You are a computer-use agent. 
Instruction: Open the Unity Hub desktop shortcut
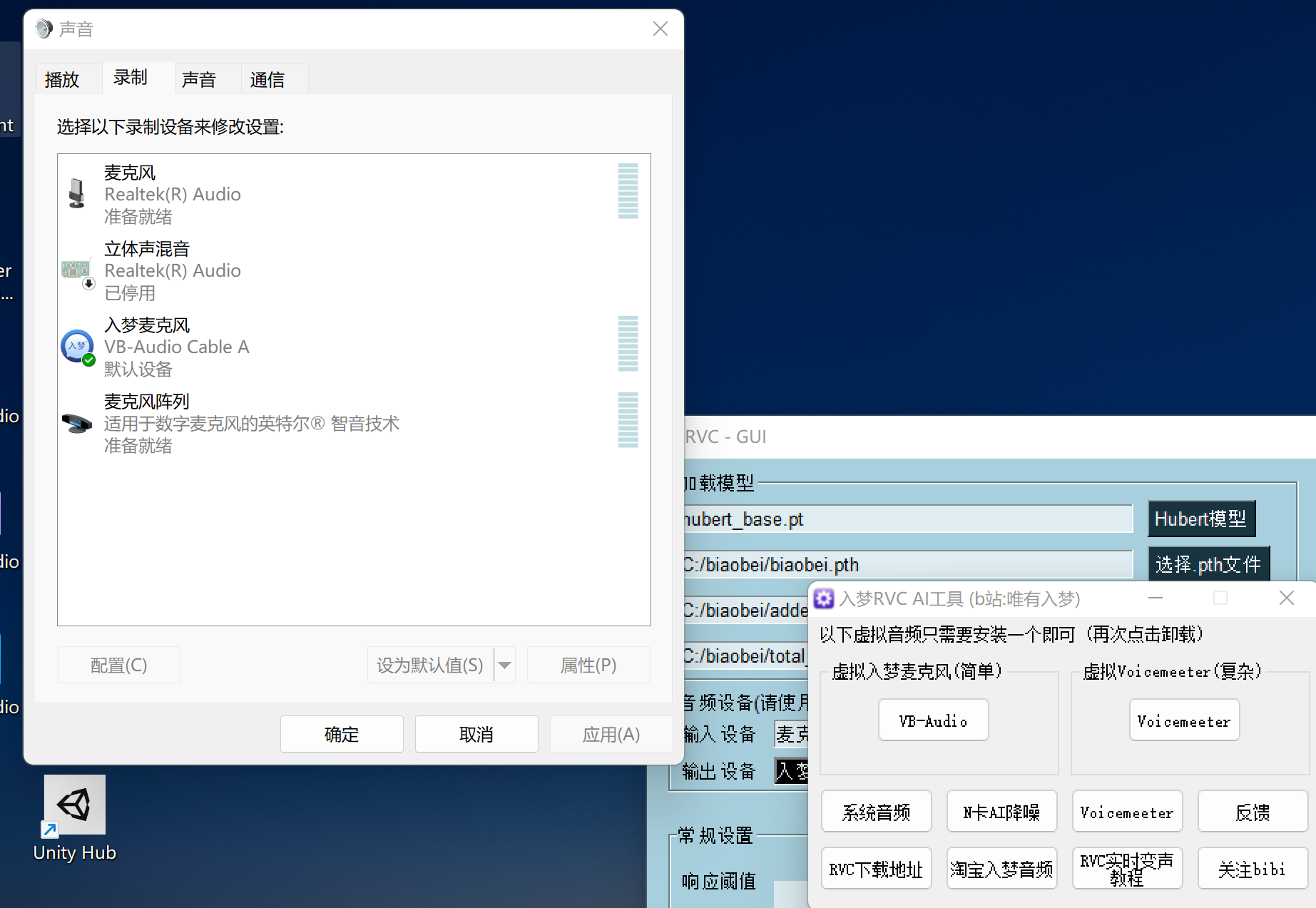pos(74,819)
